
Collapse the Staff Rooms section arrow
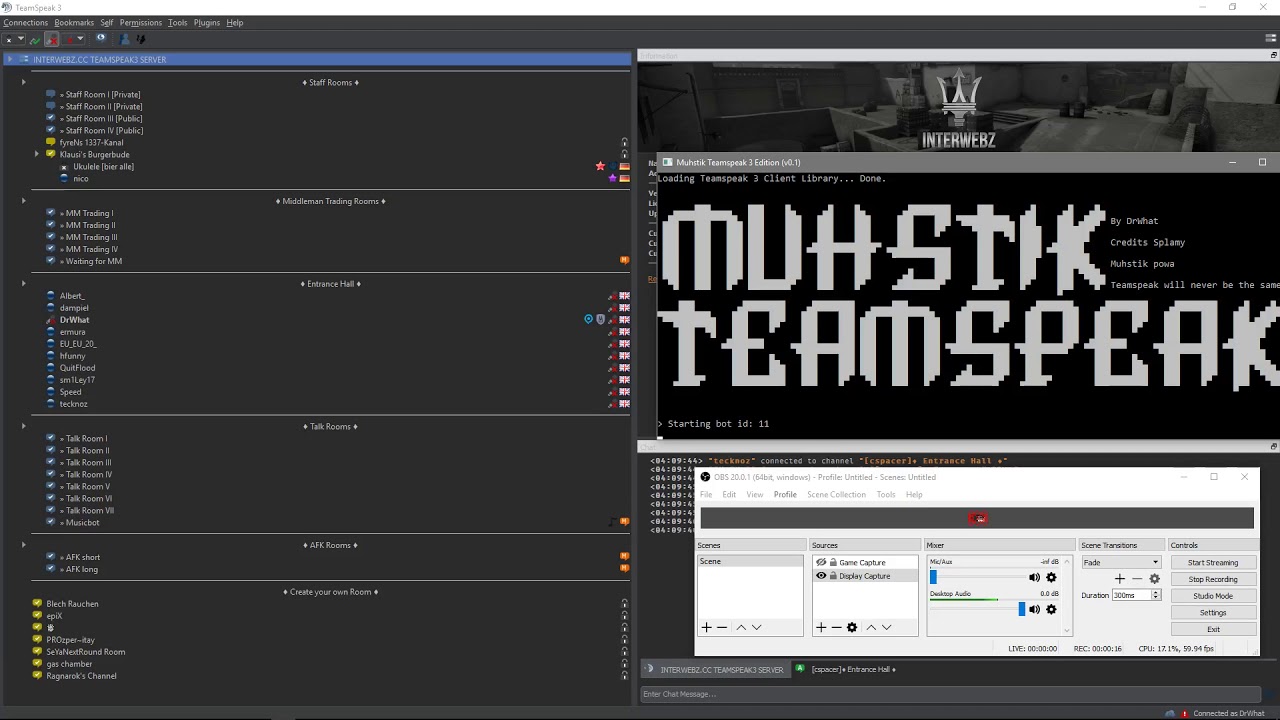coord(23,82)
